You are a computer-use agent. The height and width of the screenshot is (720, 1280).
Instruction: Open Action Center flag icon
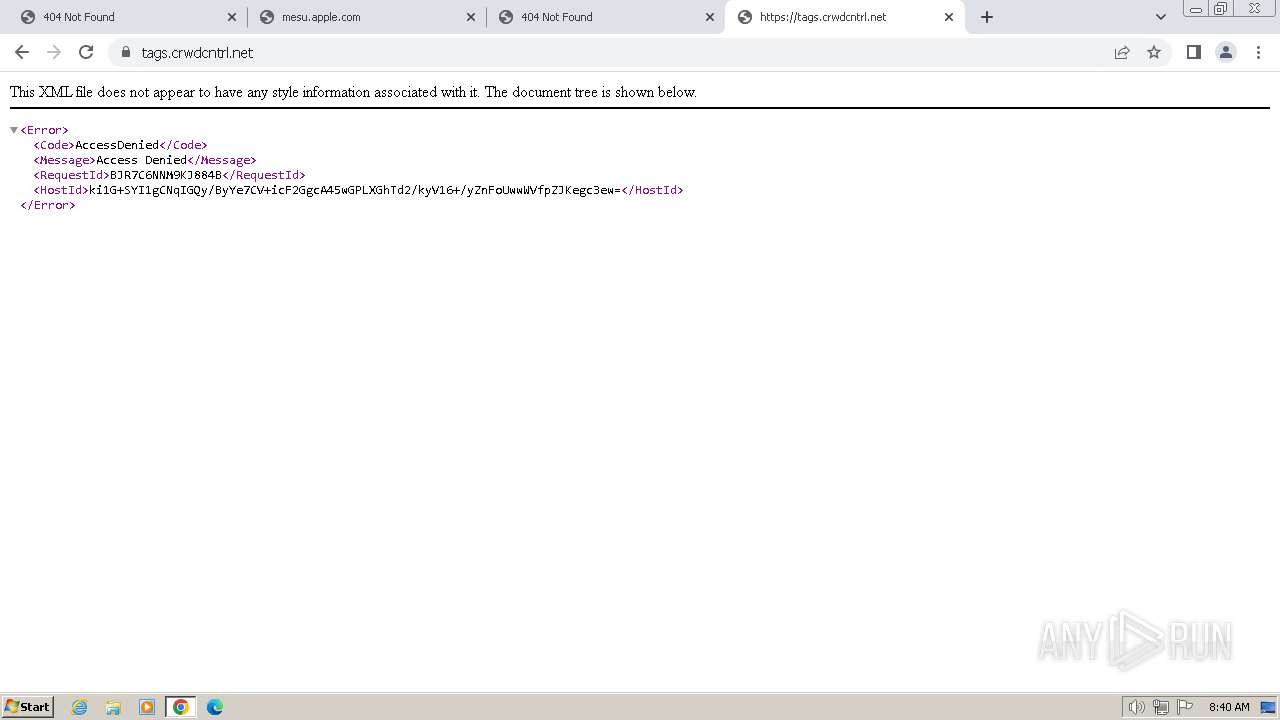tap(1185, 707)
